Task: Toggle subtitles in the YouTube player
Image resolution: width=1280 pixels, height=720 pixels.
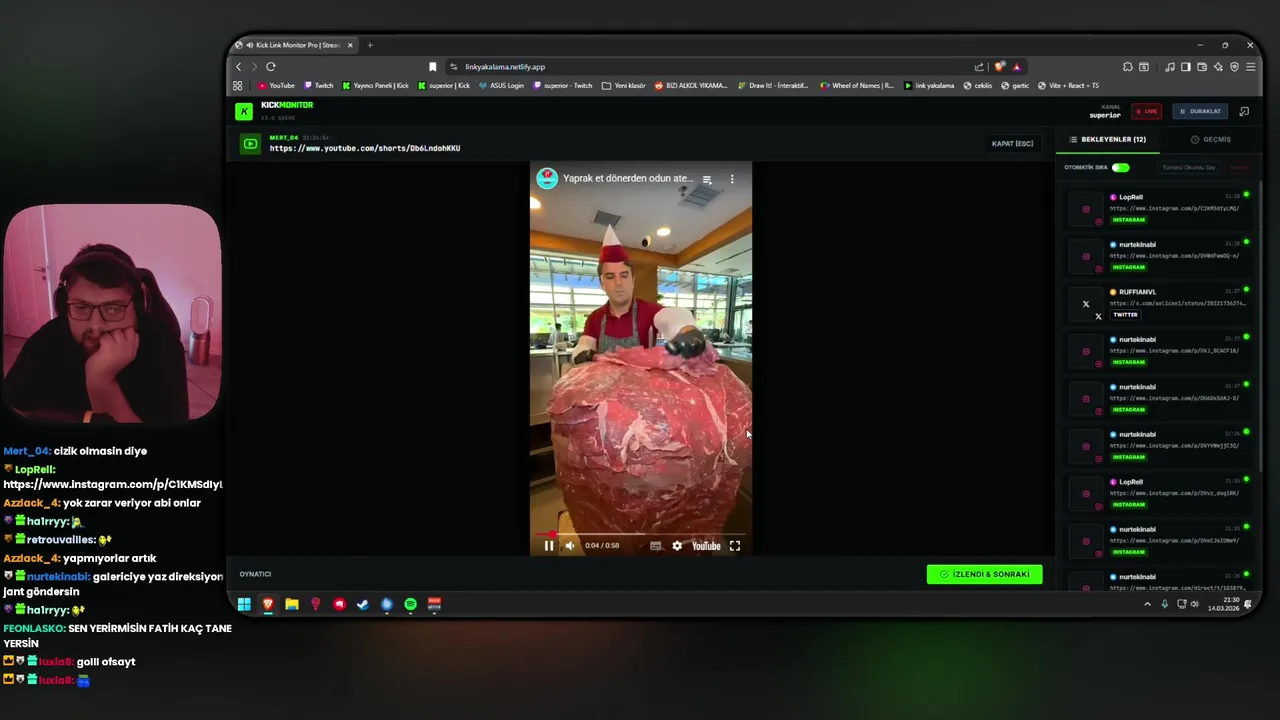Action: pyautogui.click(x=655, y=546)
